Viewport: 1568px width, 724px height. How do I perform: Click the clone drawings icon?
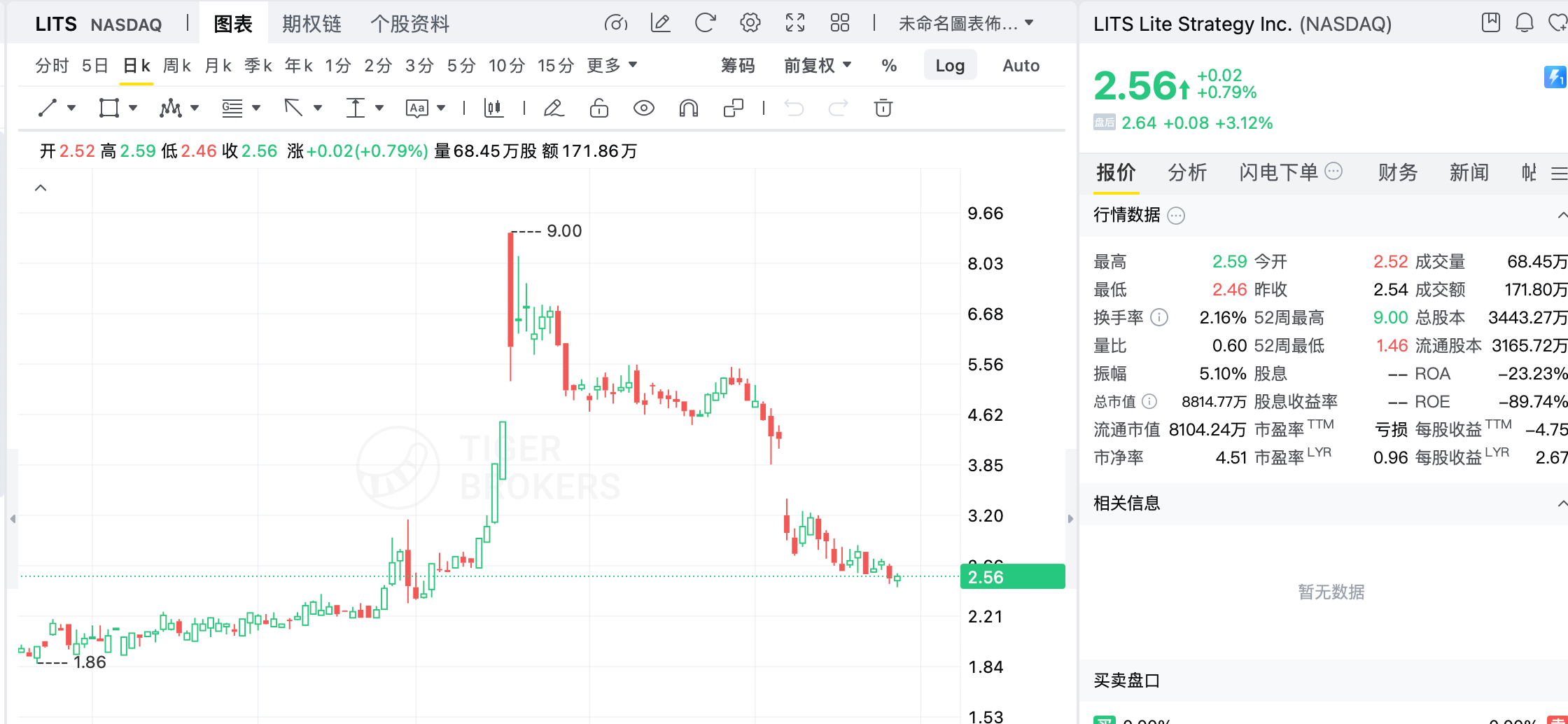[733, 108]
